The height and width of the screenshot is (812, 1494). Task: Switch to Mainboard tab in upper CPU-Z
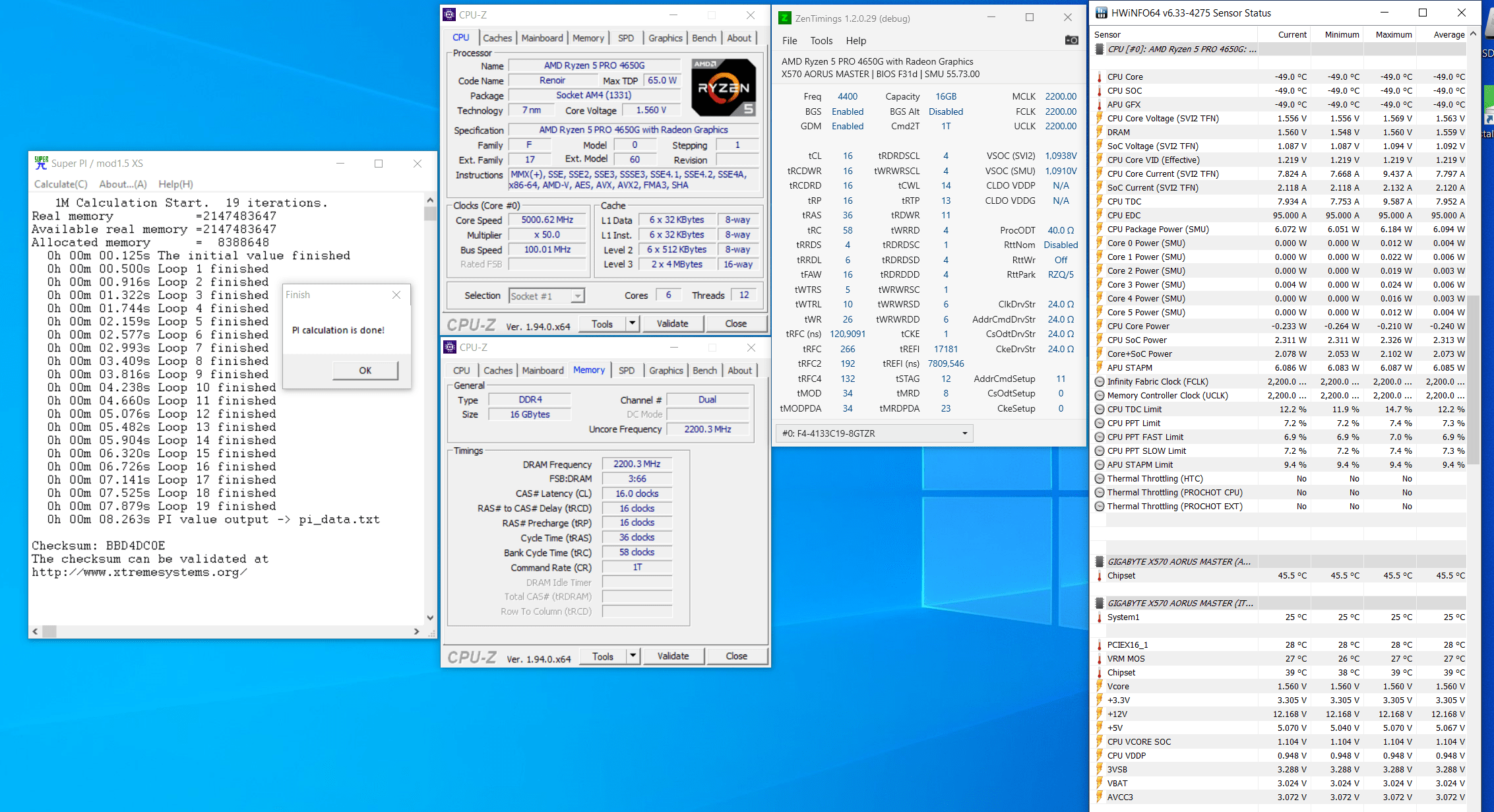[542, 38]
